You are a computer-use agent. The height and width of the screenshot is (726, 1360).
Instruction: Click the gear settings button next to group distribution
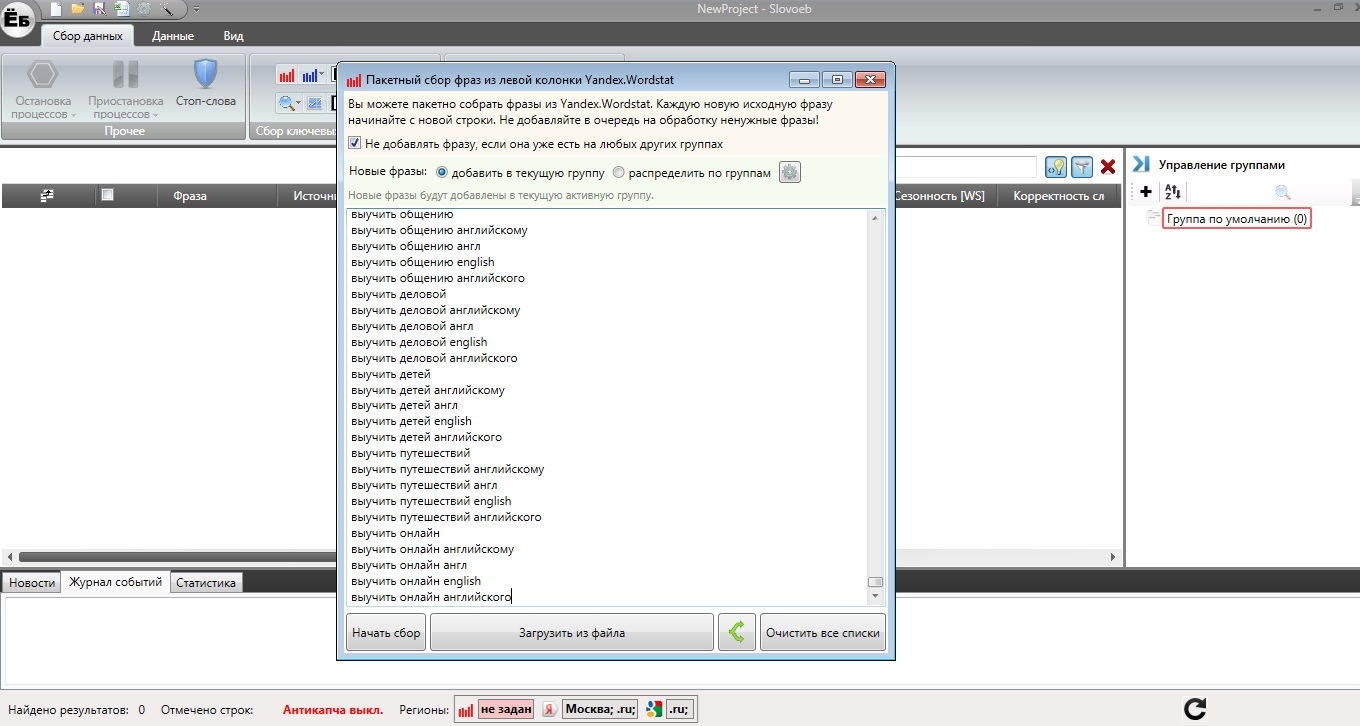pyautogui.click(x=790, y=173)
